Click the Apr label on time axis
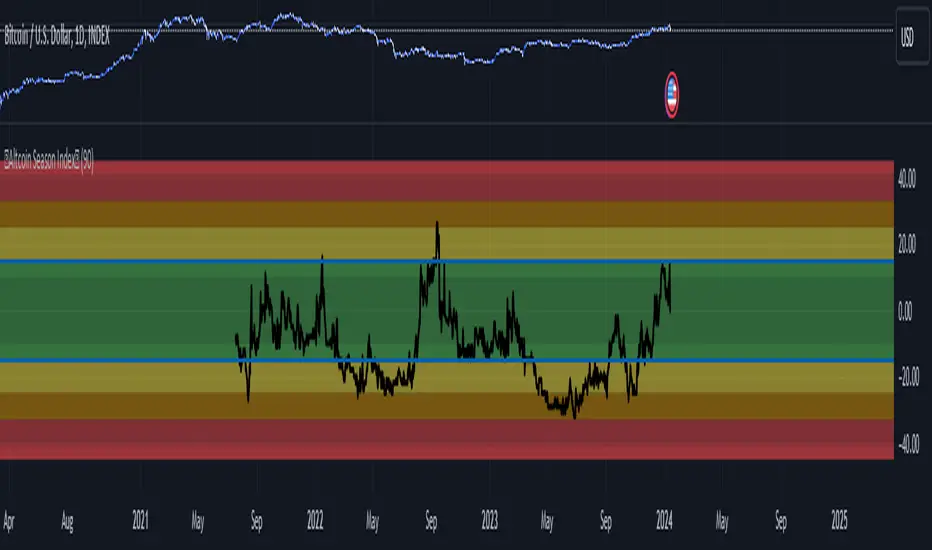The width and height of the screenshot is (932, 550). pyautogui.click(x=8, y=521)
